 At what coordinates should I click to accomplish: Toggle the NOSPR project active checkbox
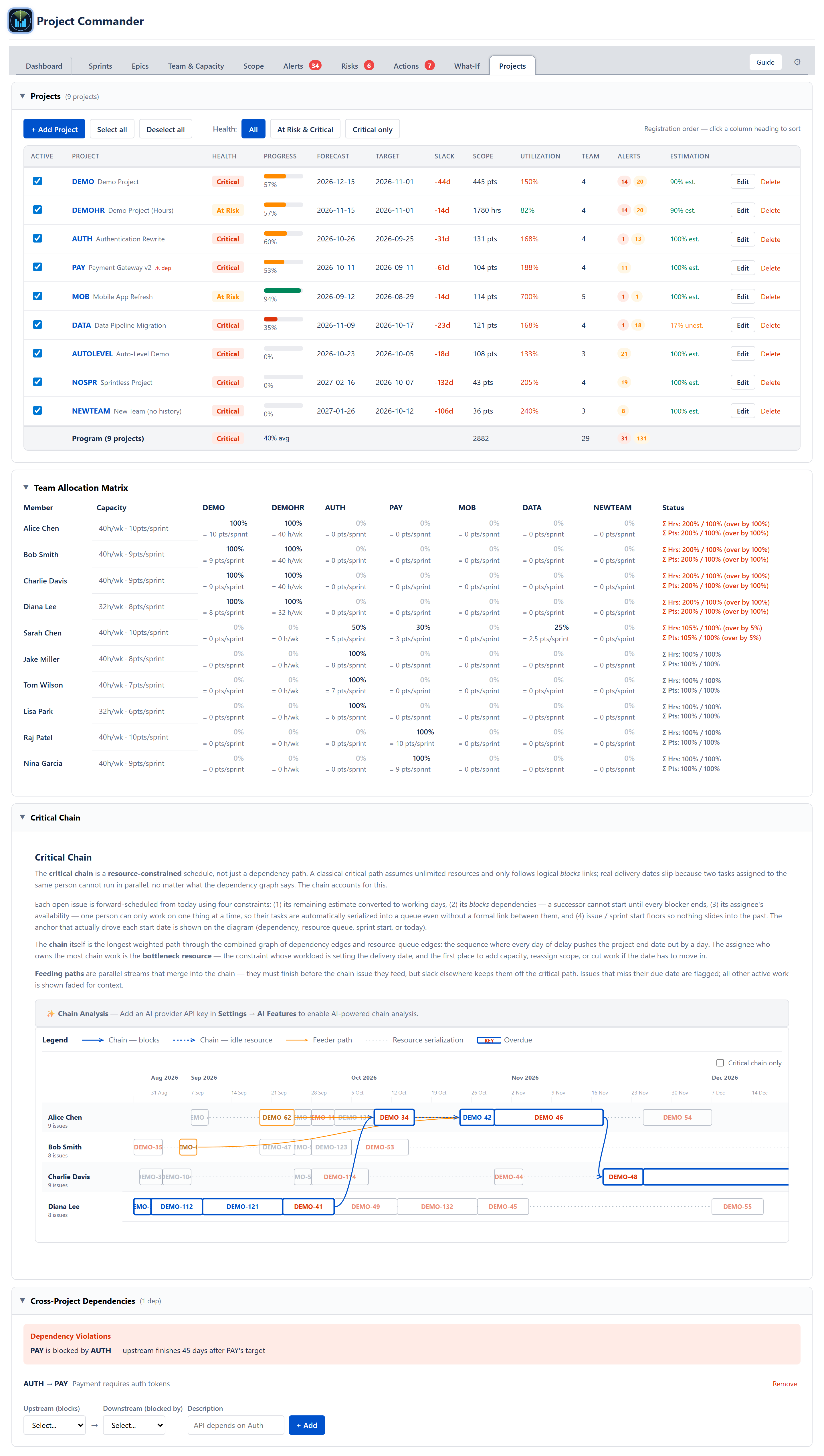point(37,382)
